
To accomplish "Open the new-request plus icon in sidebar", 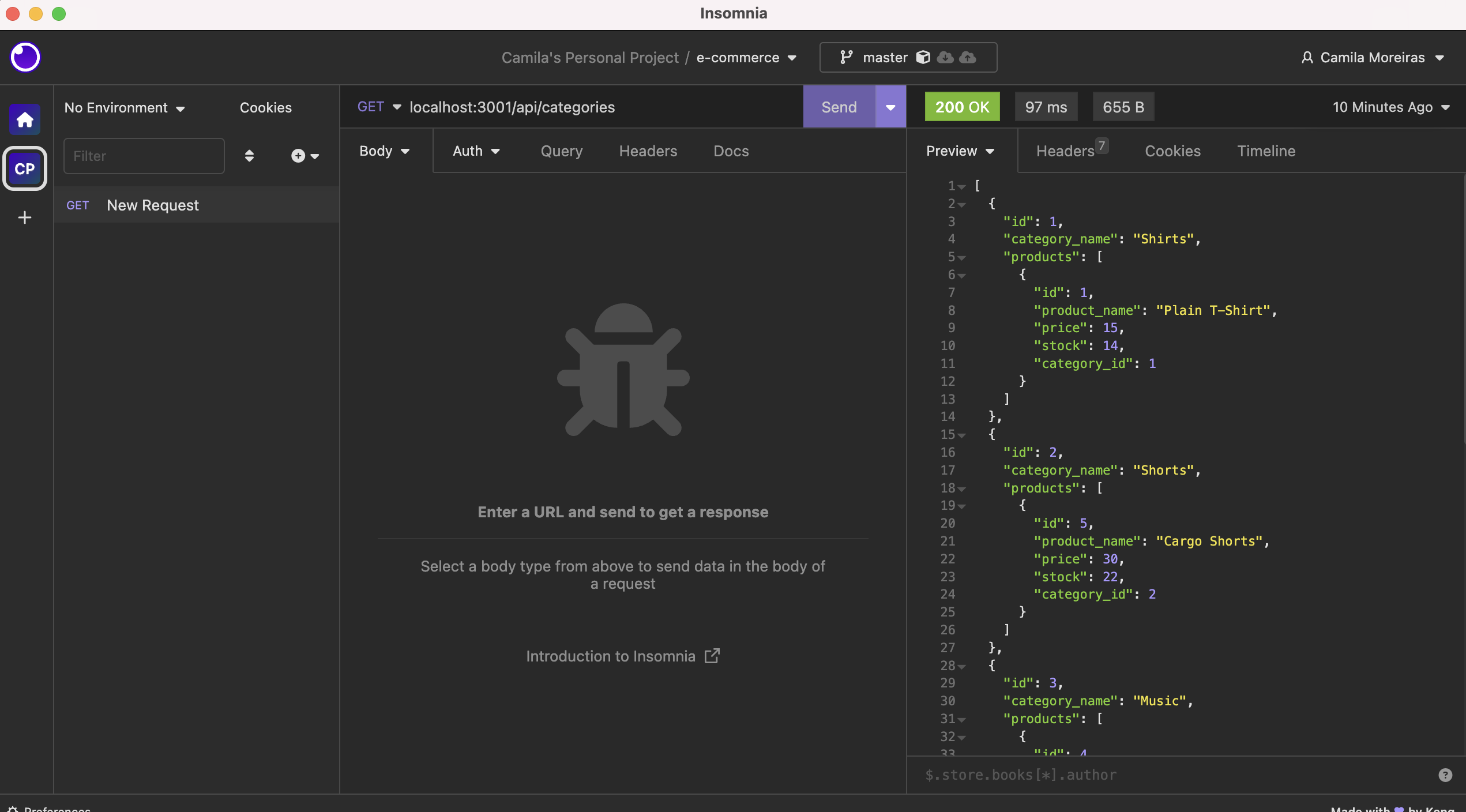I will click(298, 156).
